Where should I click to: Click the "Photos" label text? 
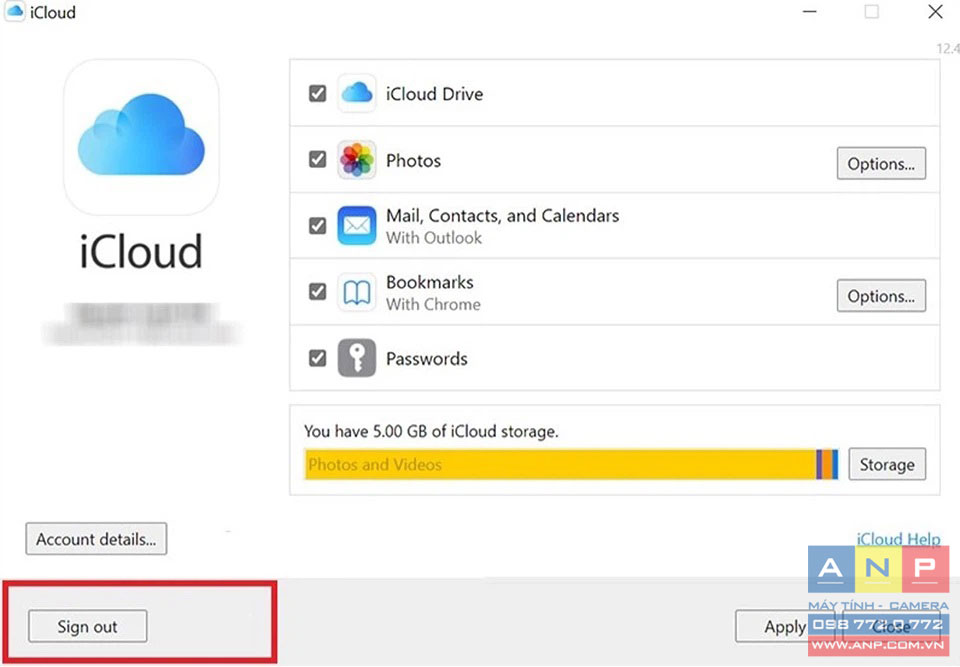pos(413,160)
